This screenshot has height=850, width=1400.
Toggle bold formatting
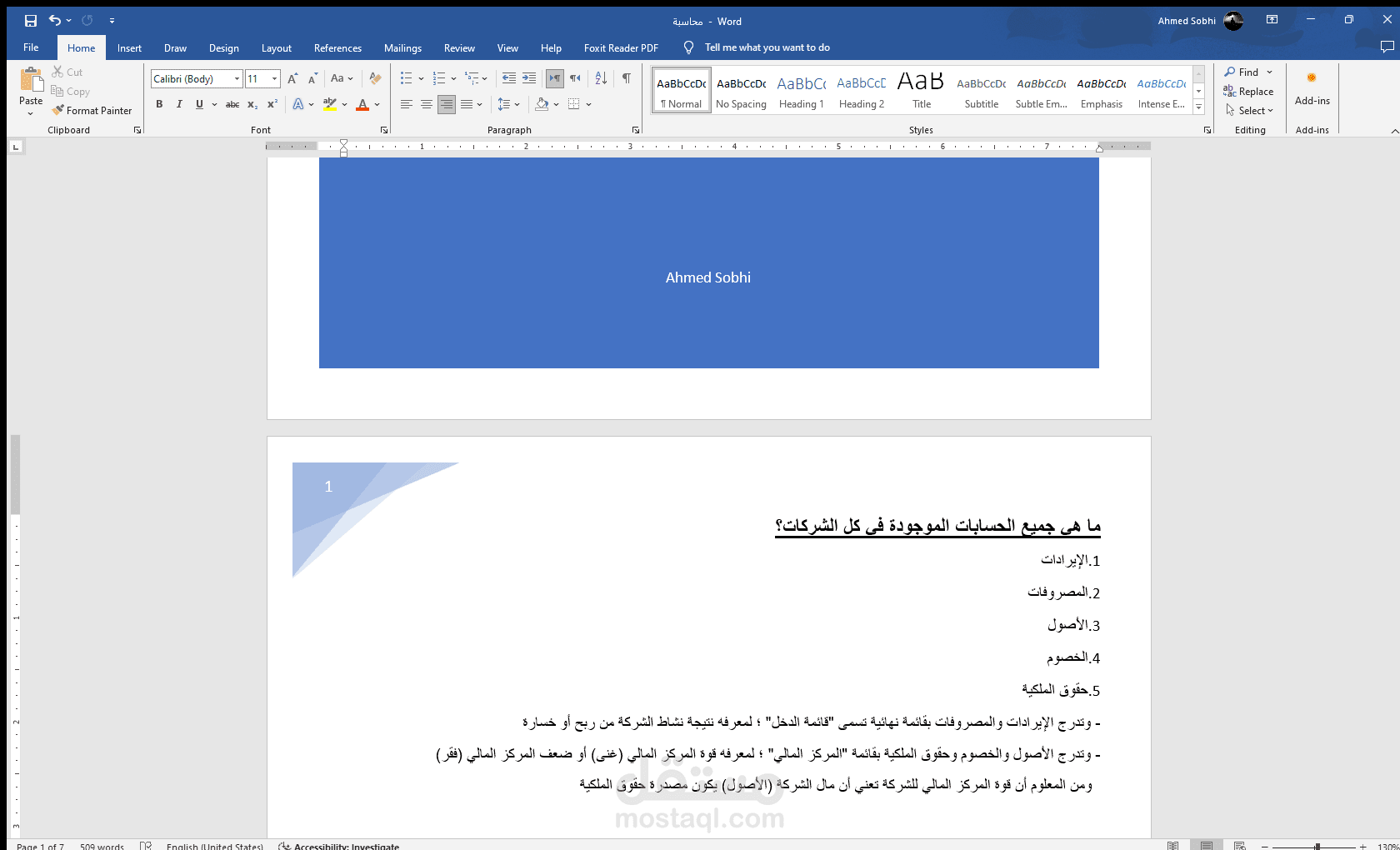159,105
